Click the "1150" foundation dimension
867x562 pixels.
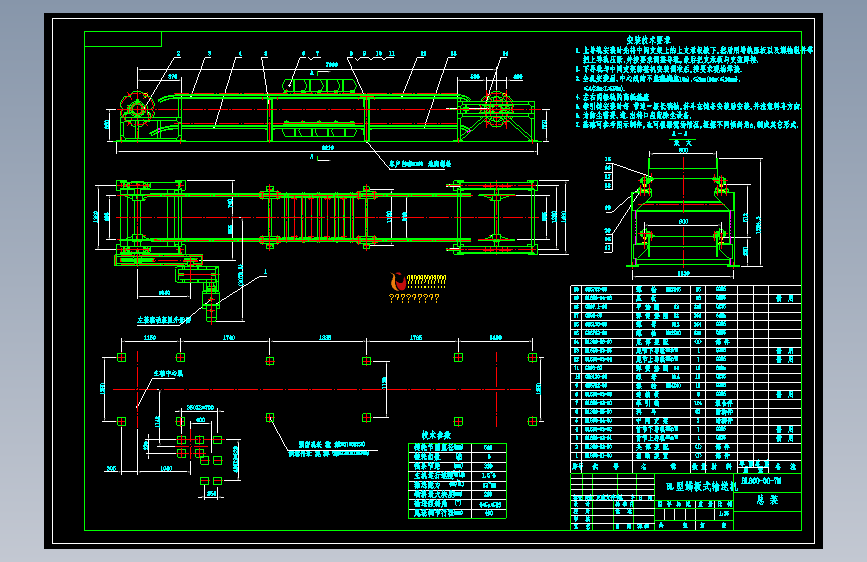[150, 337]
